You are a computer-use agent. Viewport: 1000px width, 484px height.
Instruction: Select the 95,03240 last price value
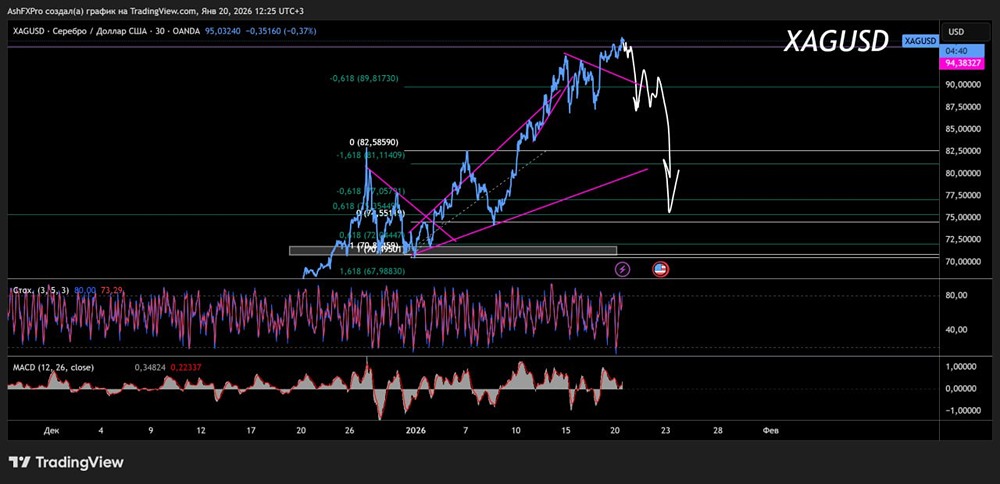(223, 31)
